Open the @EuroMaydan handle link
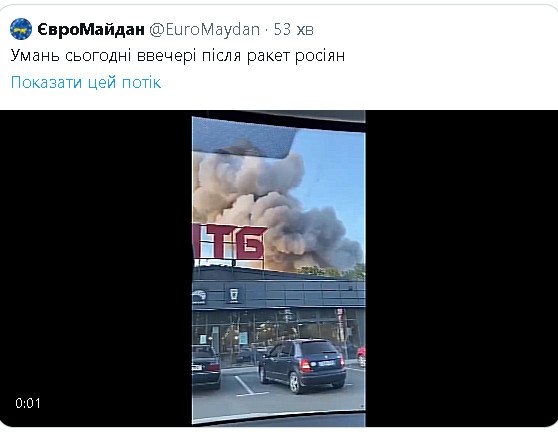The height and width of the screenshot is (432, 558). point(204,30)
